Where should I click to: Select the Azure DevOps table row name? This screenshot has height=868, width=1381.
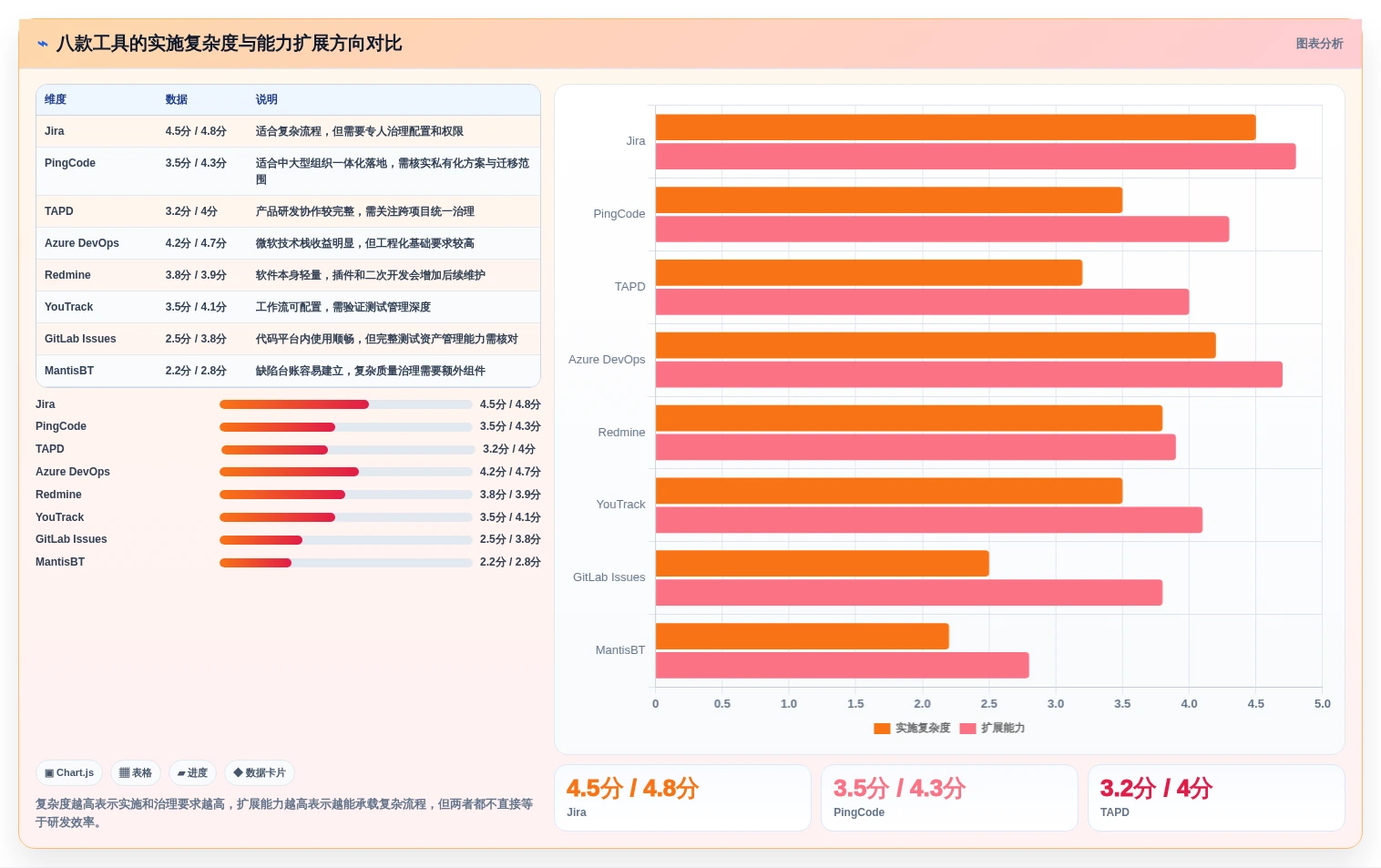click(x=82, y=243)
